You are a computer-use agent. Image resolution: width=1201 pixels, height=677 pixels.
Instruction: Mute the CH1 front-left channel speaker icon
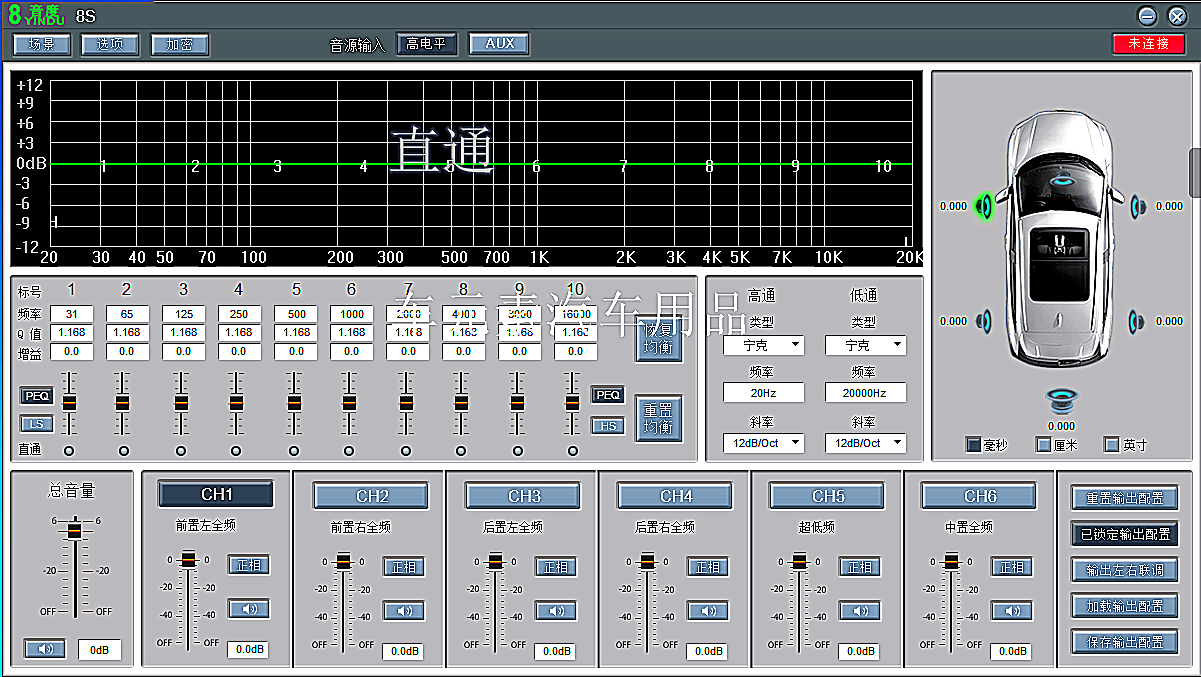point(248,609)
